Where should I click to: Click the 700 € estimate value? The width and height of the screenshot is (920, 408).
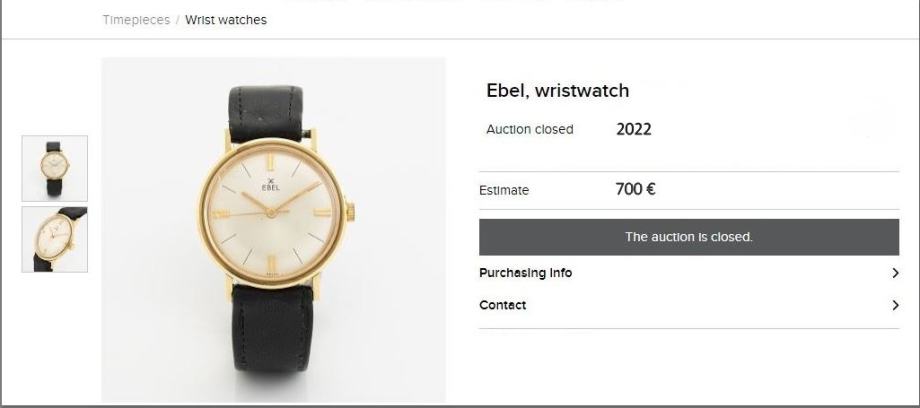(x=635, y=189)
